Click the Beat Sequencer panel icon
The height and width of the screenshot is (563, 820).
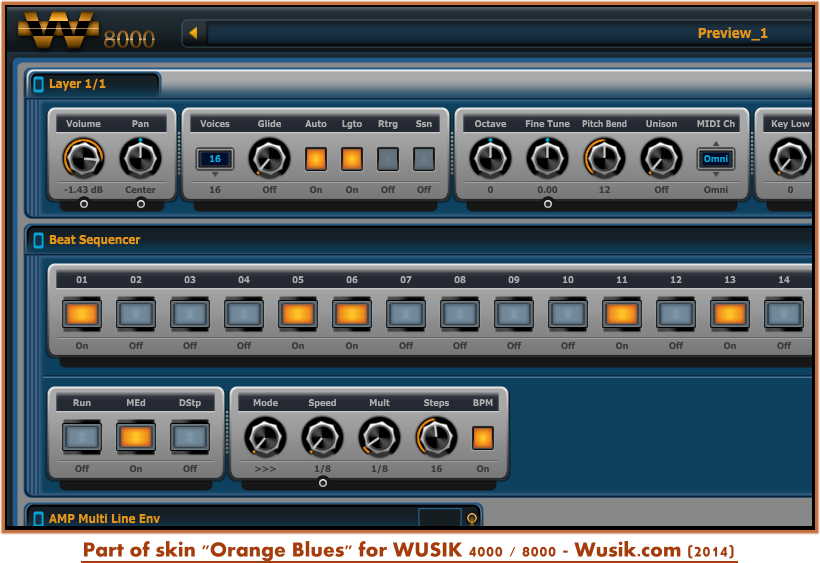coord(39,240)
